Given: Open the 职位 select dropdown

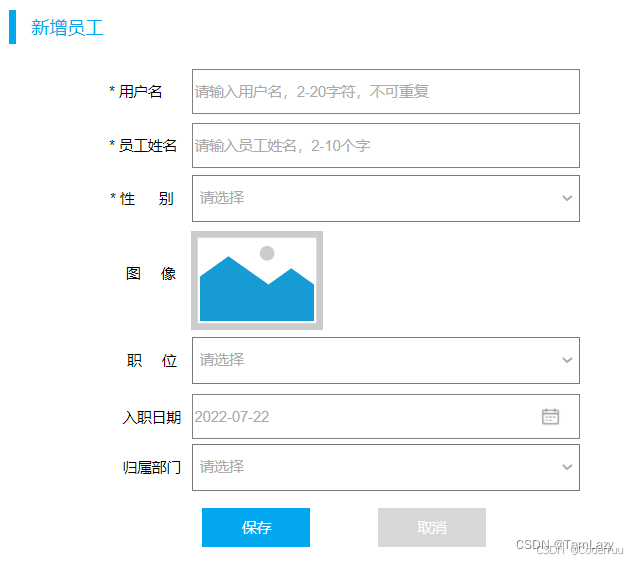Looking at the screenshot, I should [386, 360].
